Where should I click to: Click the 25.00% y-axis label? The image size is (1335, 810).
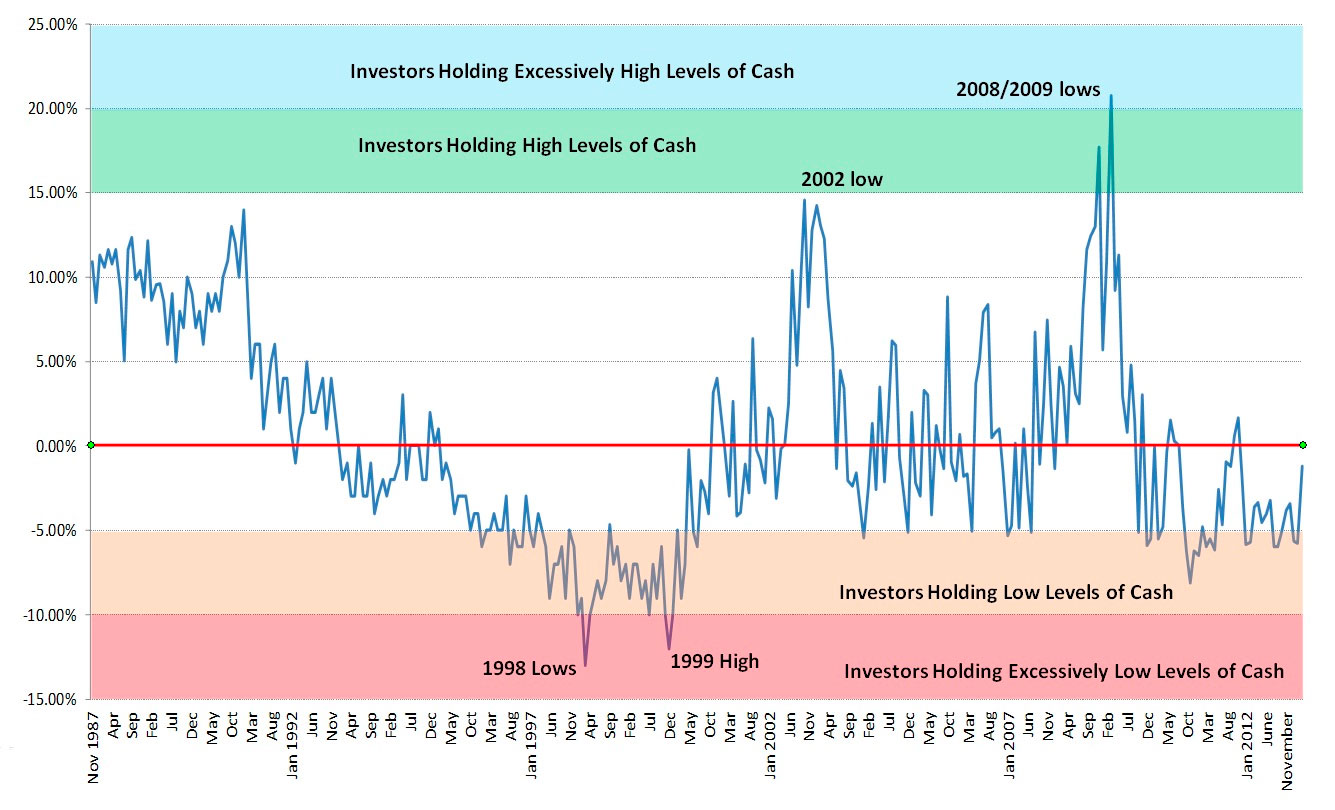48,24
